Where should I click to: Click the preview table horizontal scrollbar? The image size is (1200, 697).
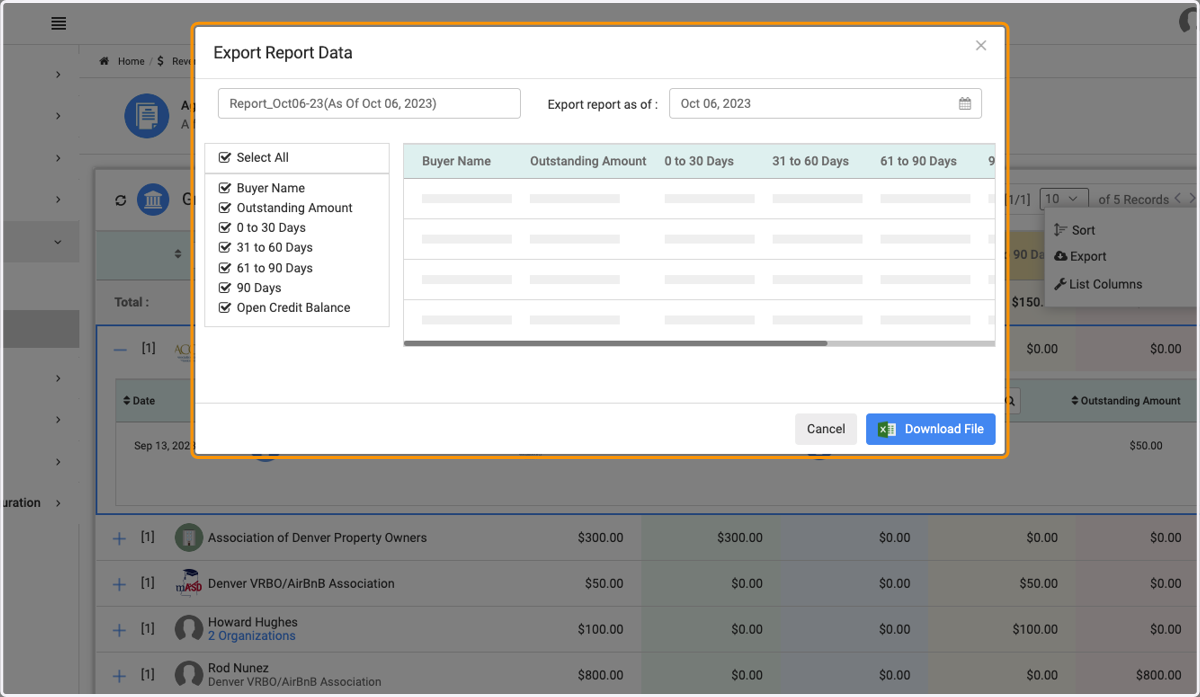pyautogui.click(x=615, y=343)
